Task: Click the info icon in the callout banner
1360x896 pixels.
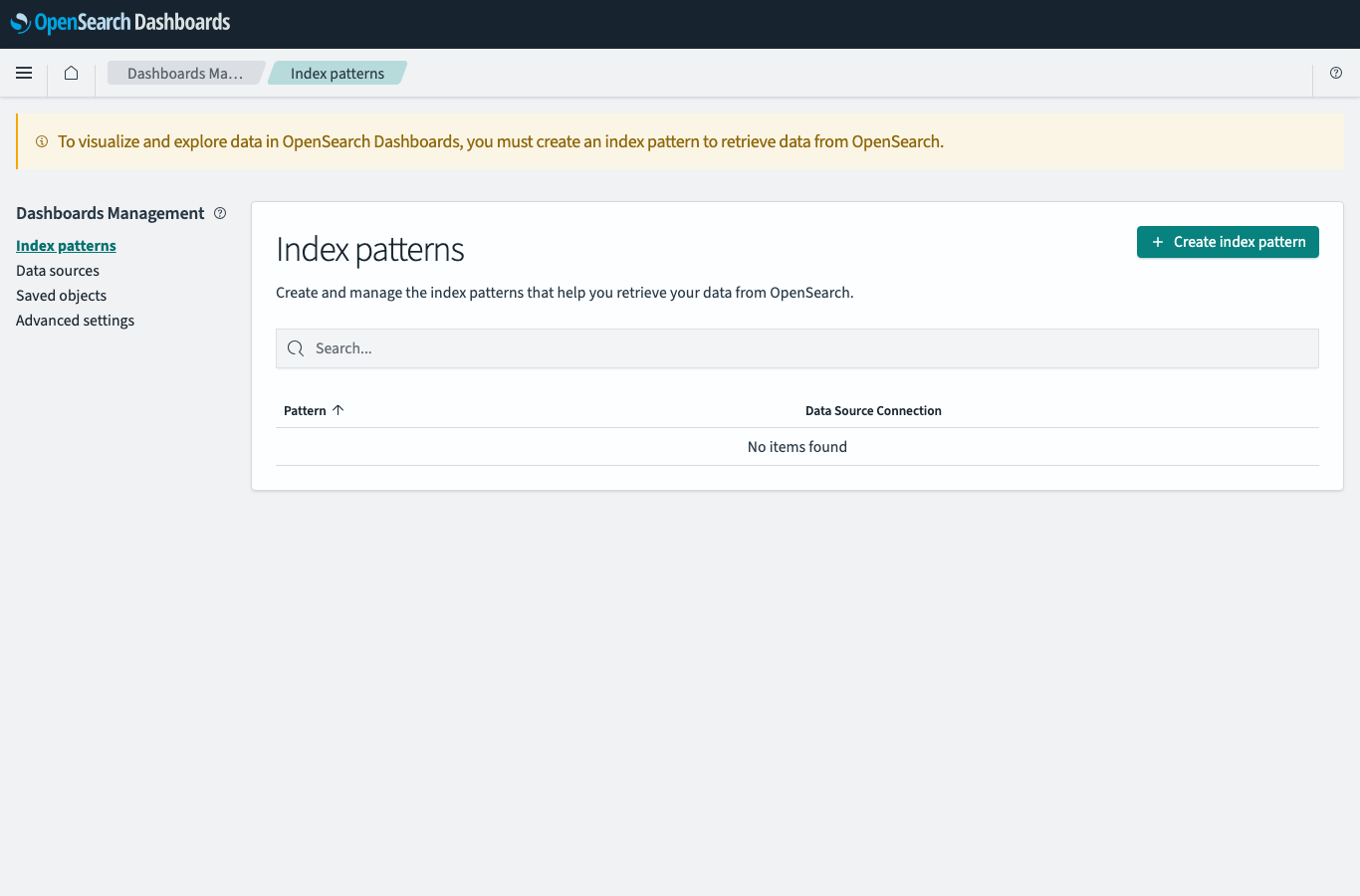Action: [x=42, y=141]
